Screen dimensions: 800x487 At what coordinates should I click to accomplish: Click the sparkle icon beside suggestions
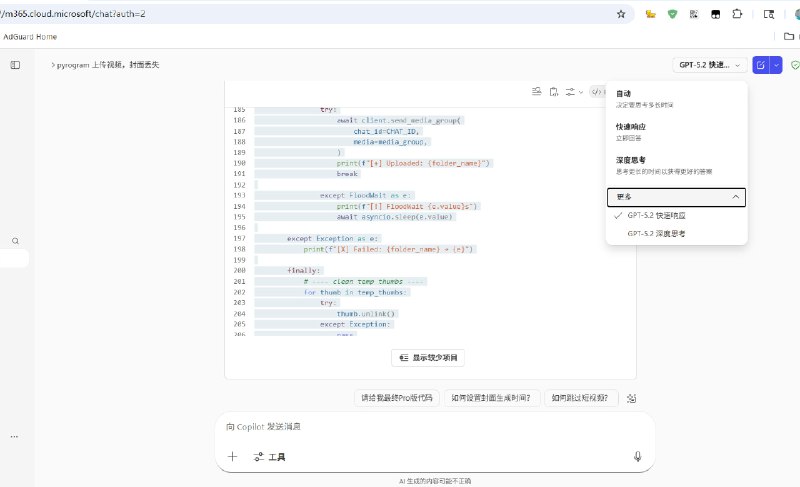[631, 398]
